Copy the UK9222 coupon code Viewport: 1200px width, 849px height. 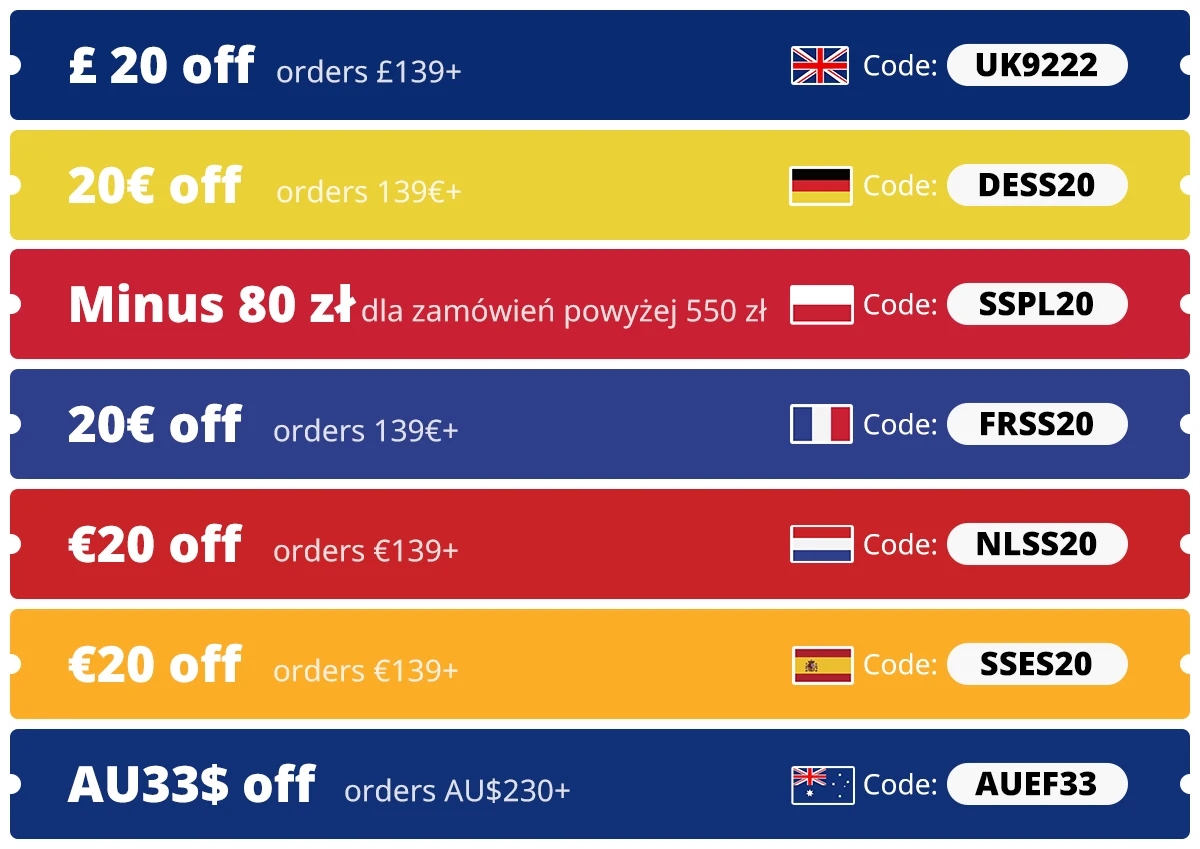pyautogui.click(x=1036, y=65)
